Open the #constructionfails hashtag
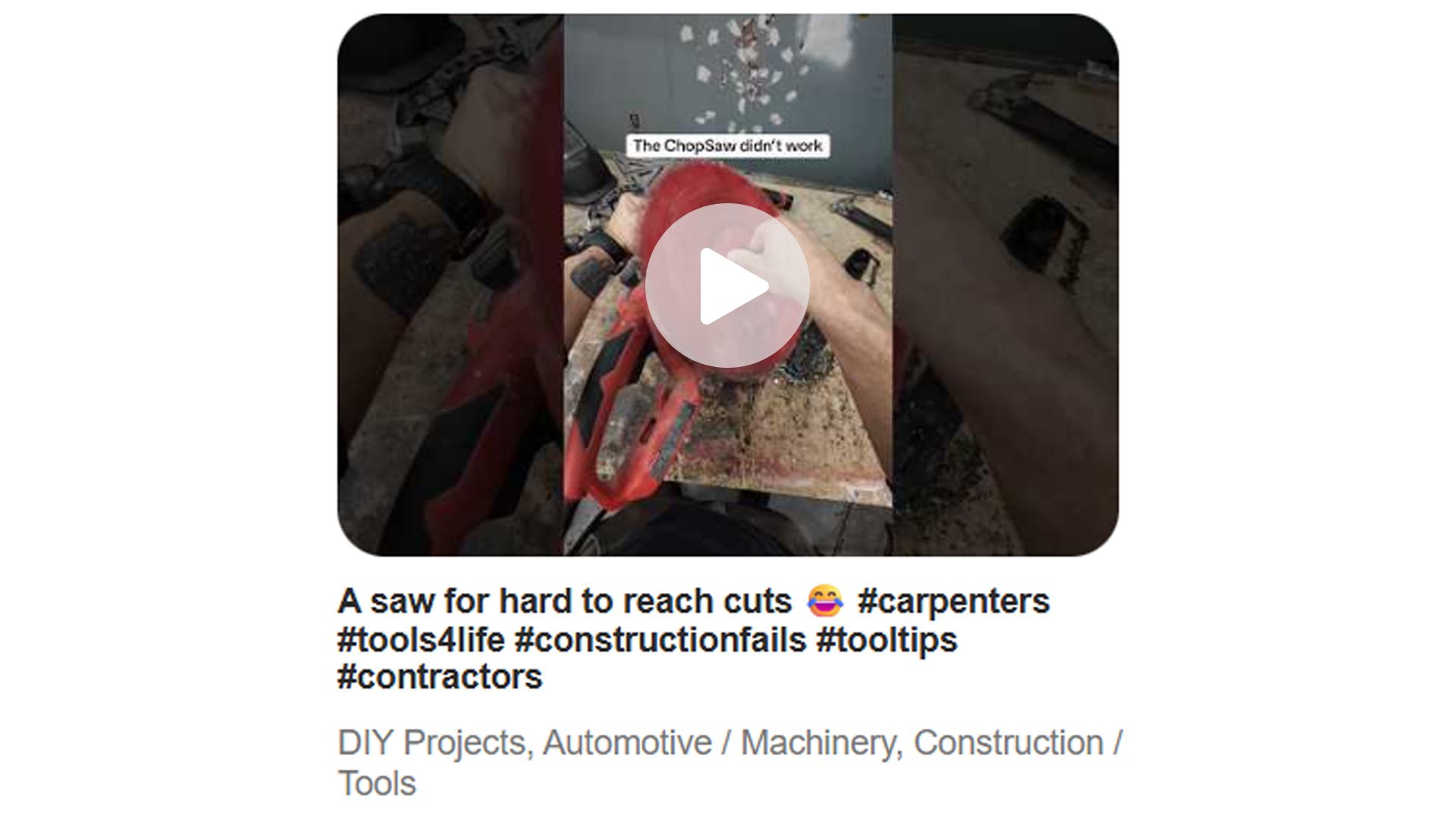 (x=660, y=639)
